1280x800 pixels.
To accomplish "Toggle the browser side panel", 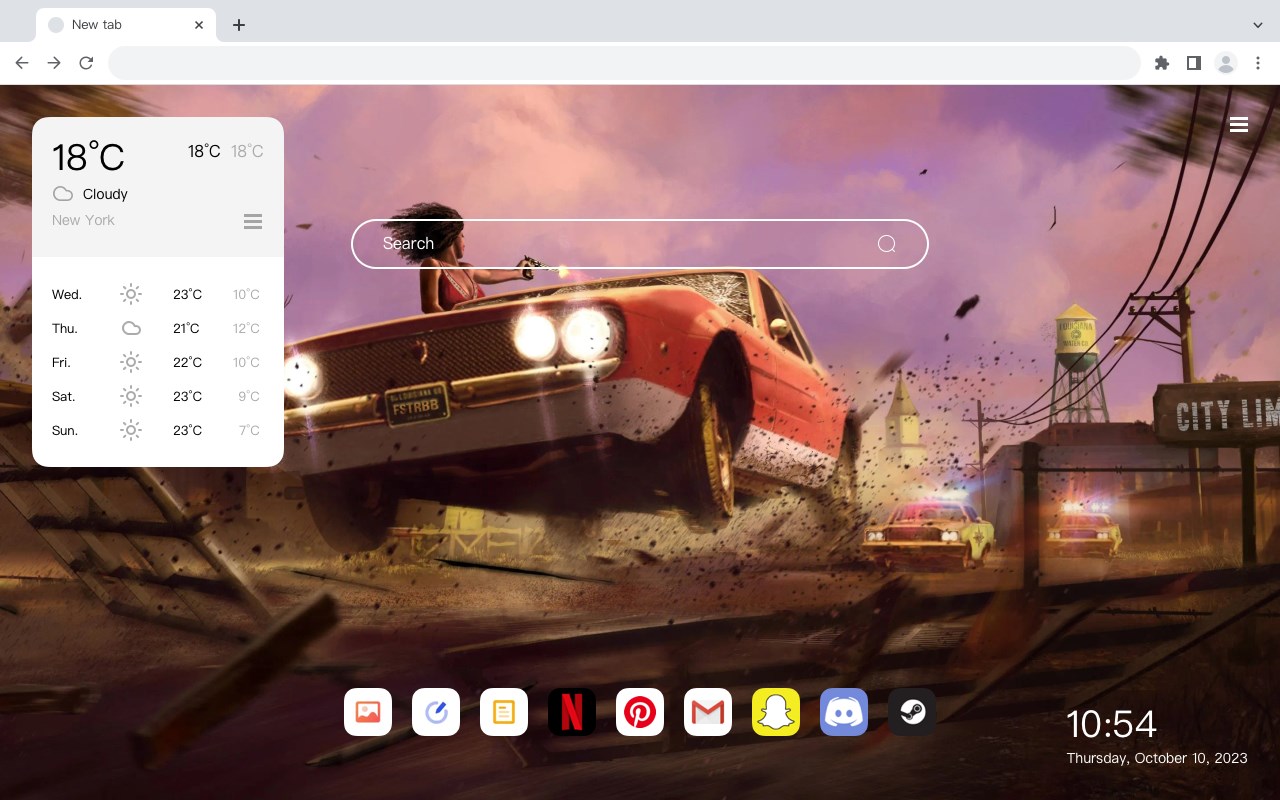I will pos(1193,63).
